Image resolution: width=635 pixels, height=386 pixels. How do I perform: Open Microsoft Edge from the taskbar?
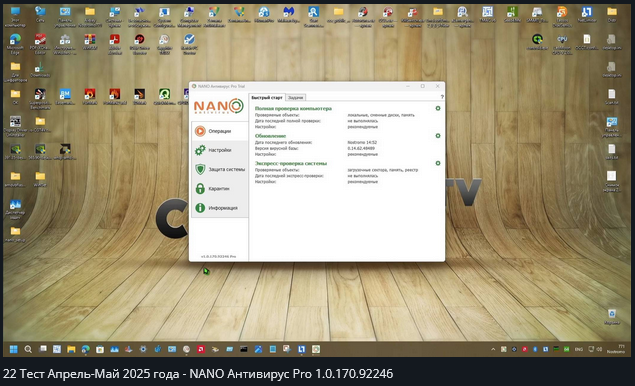click(x=85, y=349)
